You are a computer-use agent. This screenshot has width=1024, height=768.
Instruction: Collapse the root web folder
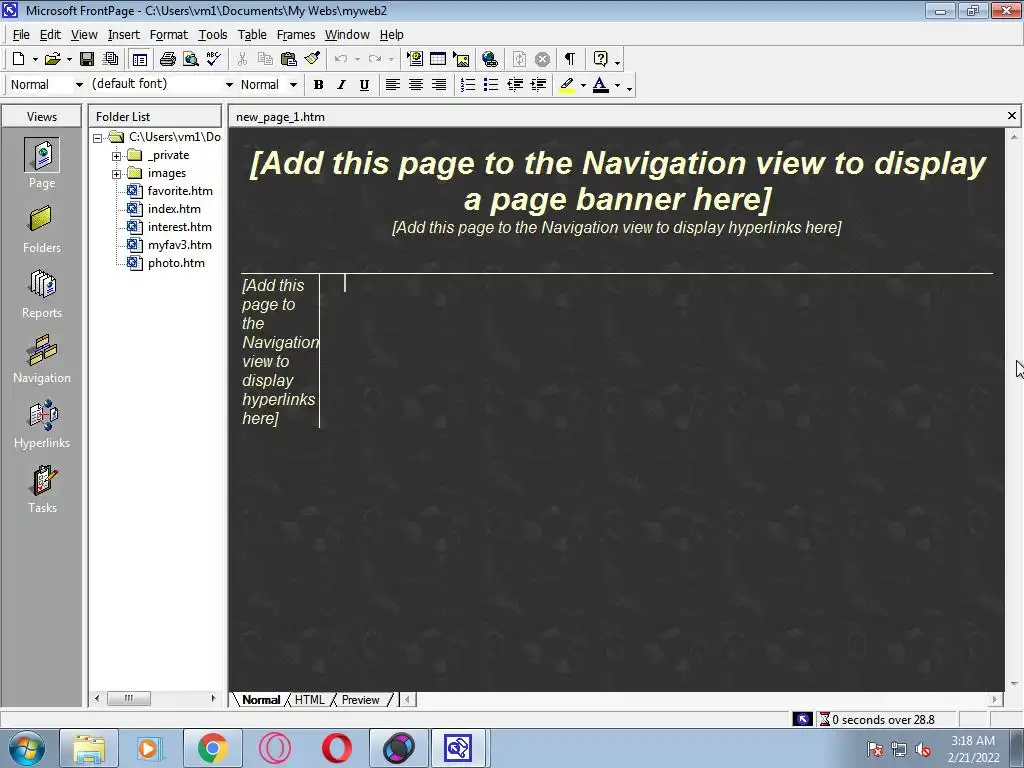[x=98, y=138]
